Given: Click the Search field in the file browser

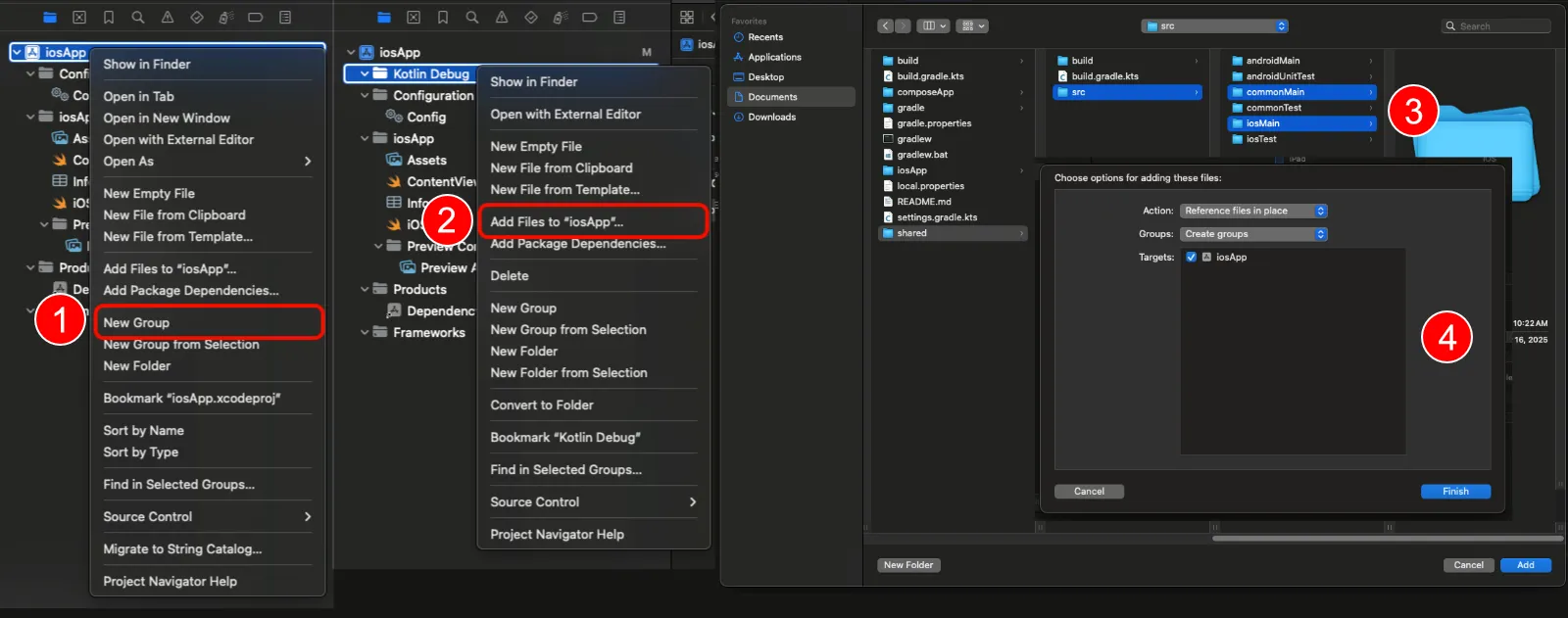Looking at the screenshot, I should [x=1501, y=26].
